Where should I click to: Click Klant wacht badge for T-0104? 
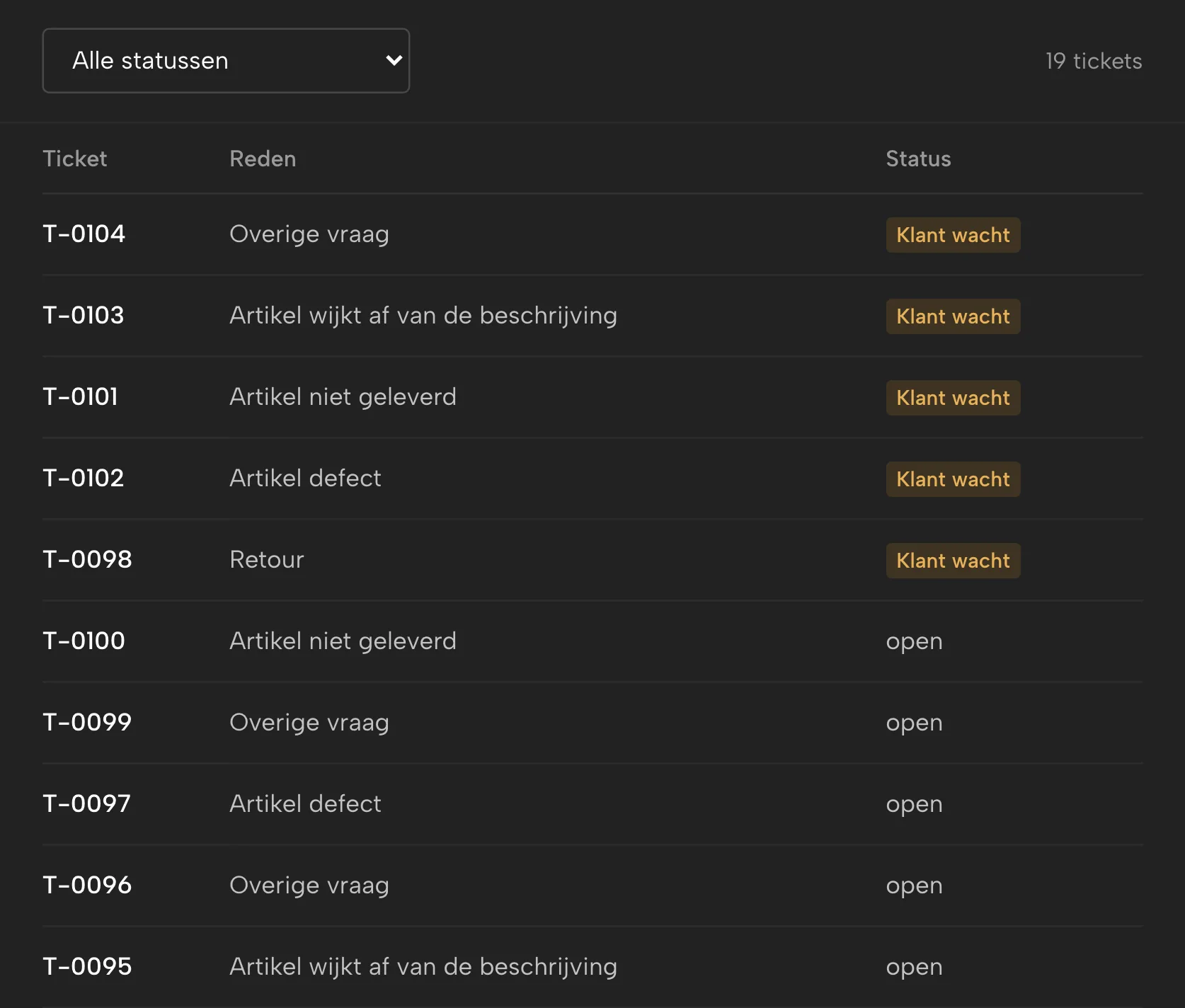tap(953, 235)
